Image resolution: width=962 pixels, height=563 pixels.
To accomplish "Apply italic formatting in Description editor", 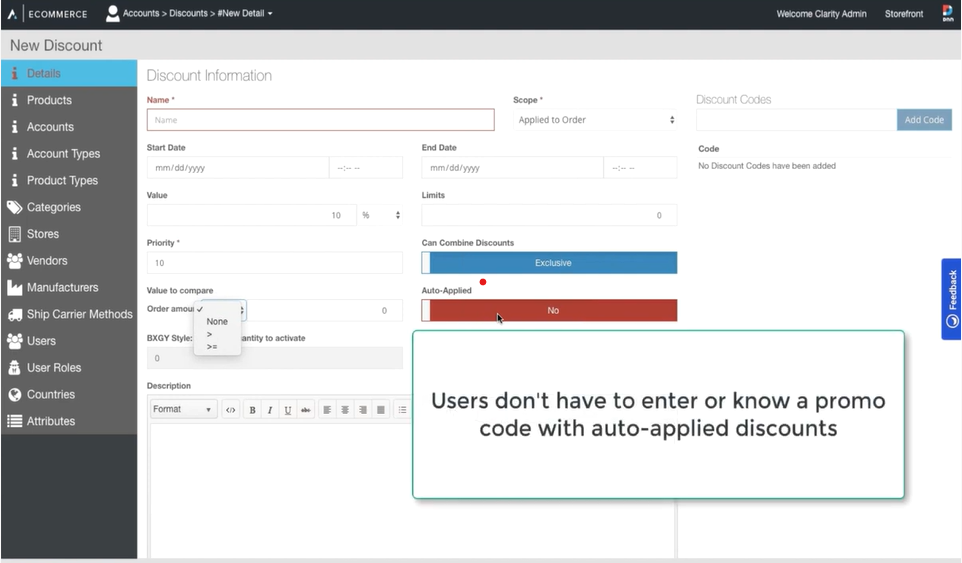I will pos(270,410).
